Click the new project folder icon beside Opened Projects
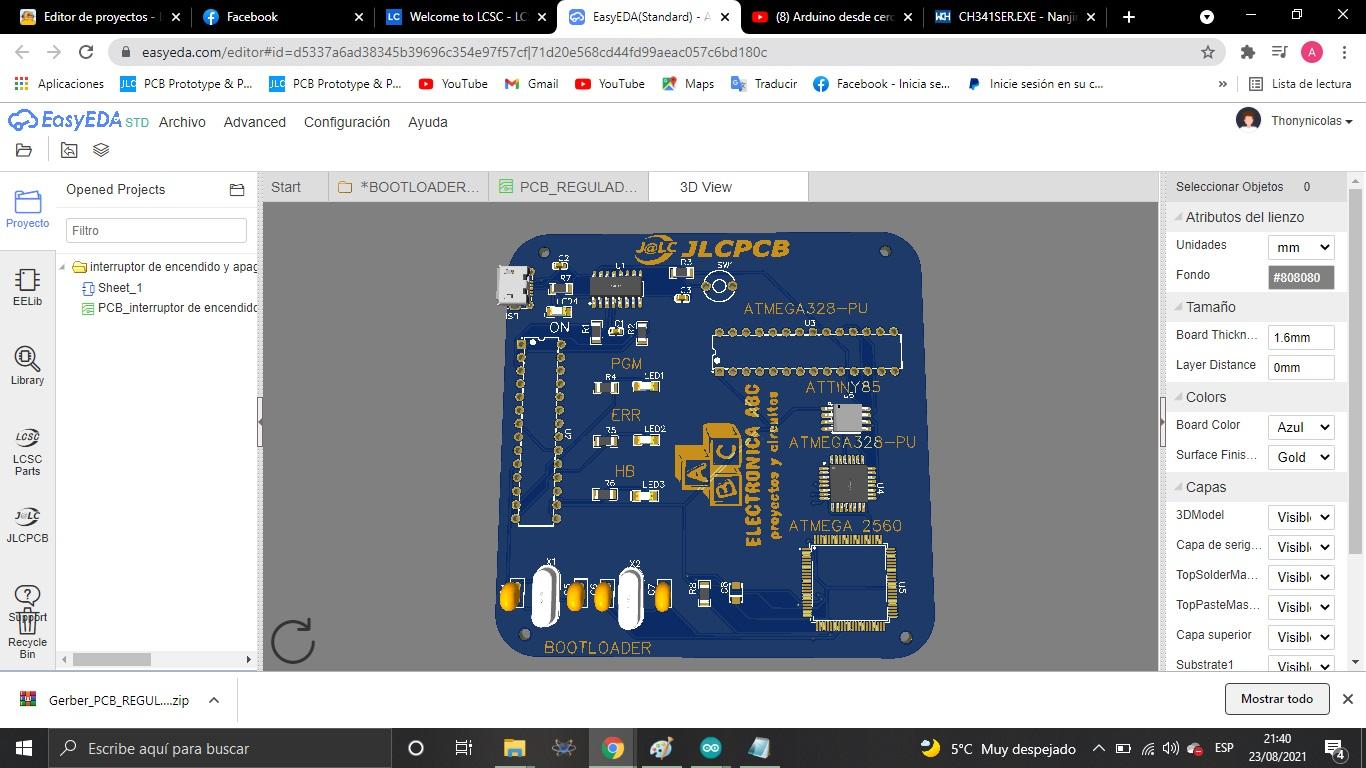This screenshot has width=1366, height=768. (237, 189)
